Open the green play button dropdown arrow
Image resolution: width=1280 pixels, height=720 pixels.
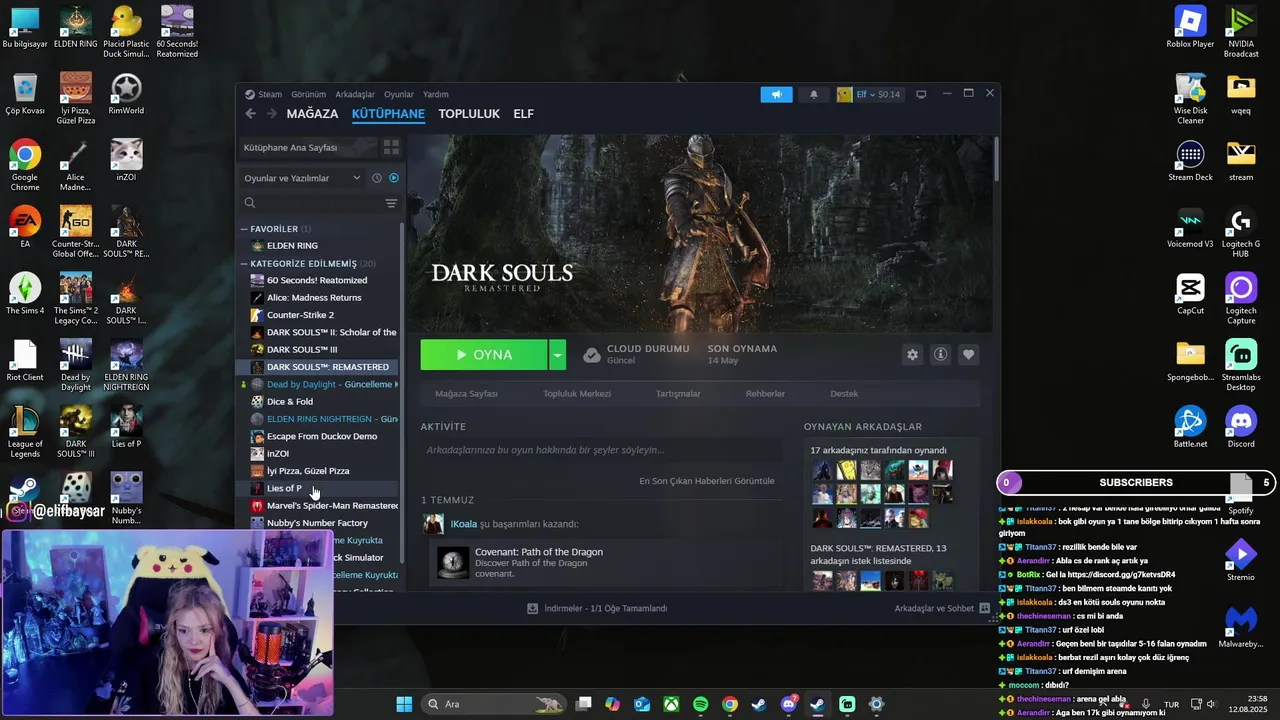pos(558,355)
